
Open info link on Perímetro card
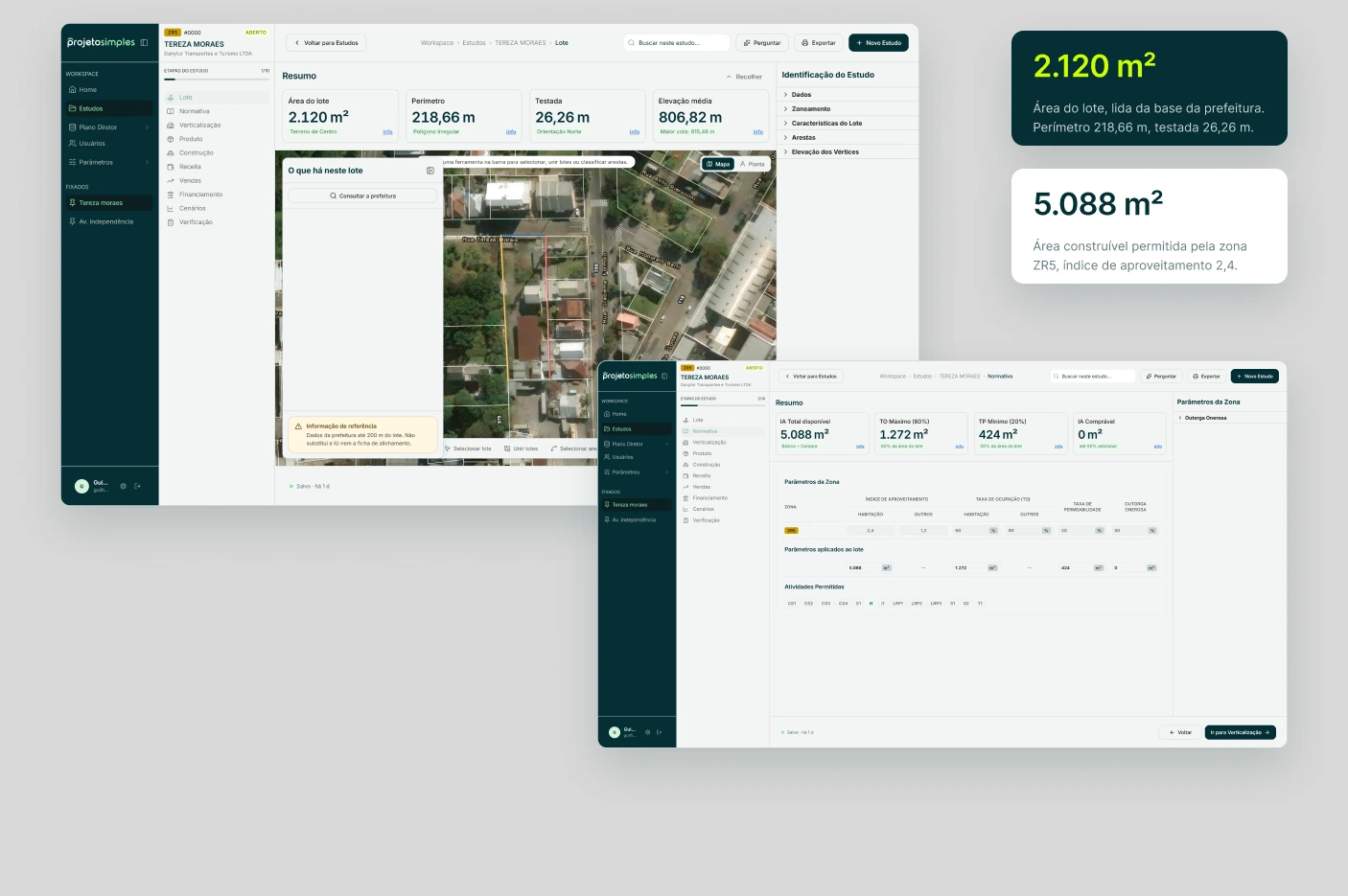coord(511,132)
